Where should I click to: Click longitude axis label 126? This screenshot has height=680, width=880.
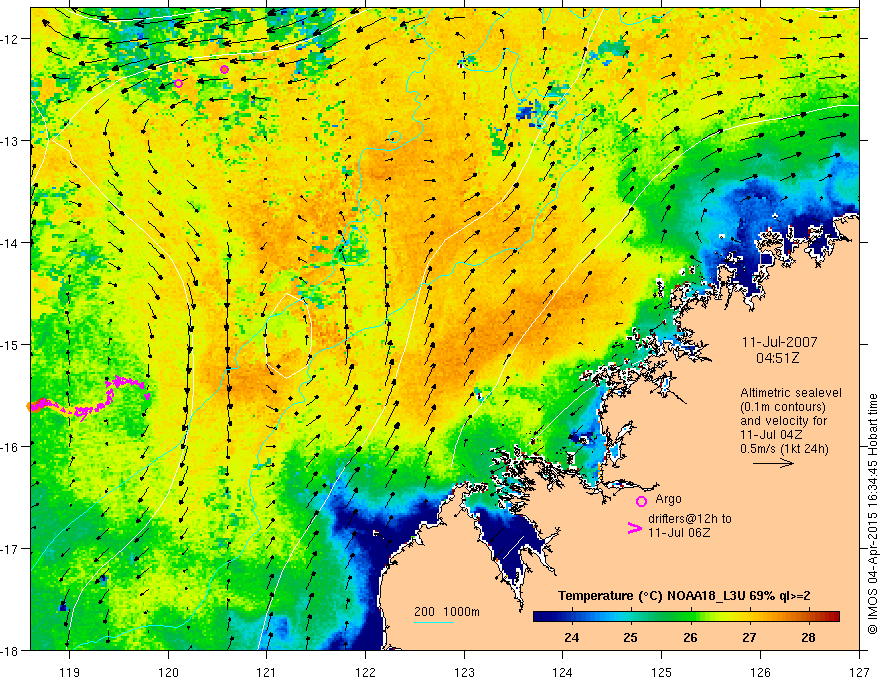(760, 672)
